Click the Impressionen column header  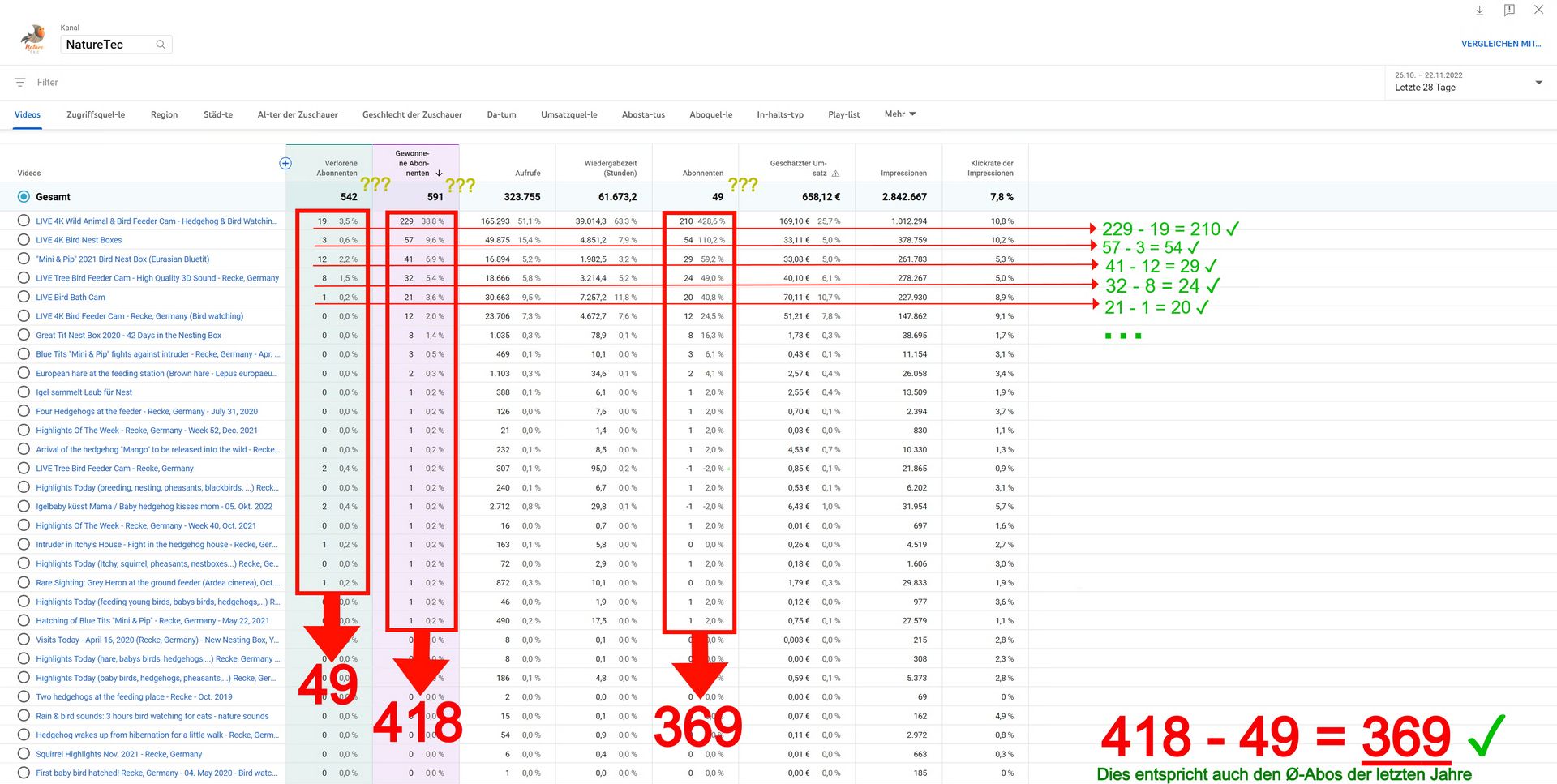click(x=903, y=174)
